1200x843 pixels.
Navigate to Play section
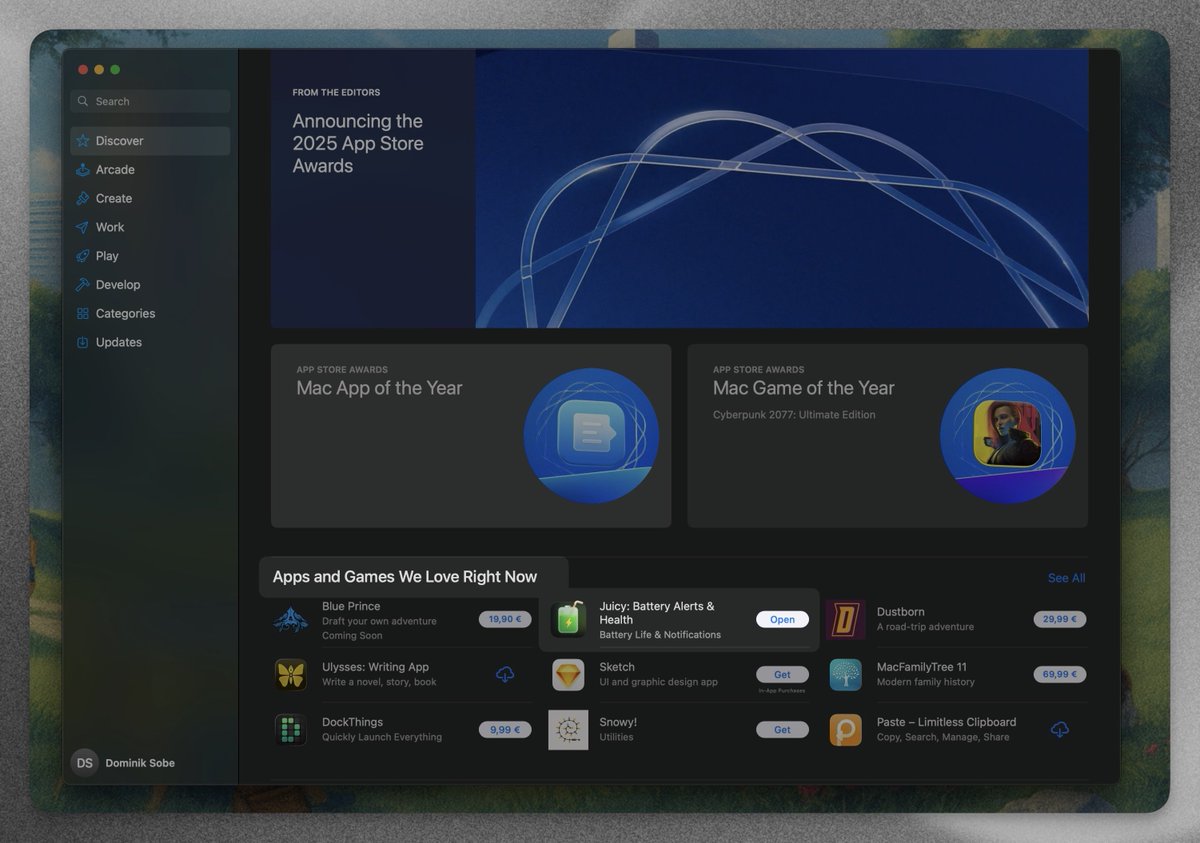(x=150, y=256)
